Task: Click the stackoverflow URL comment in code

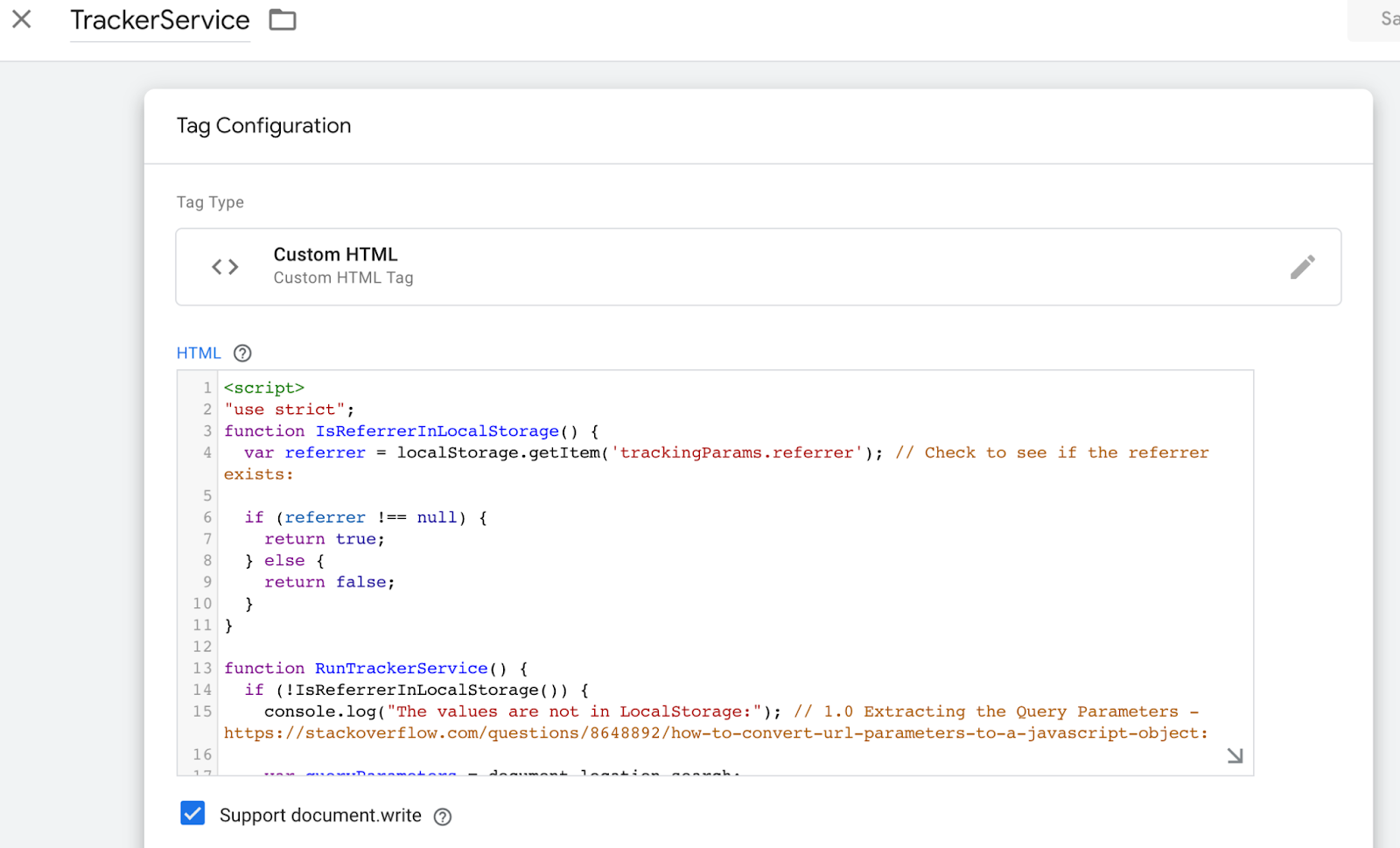Action: [x=716, y=733]
